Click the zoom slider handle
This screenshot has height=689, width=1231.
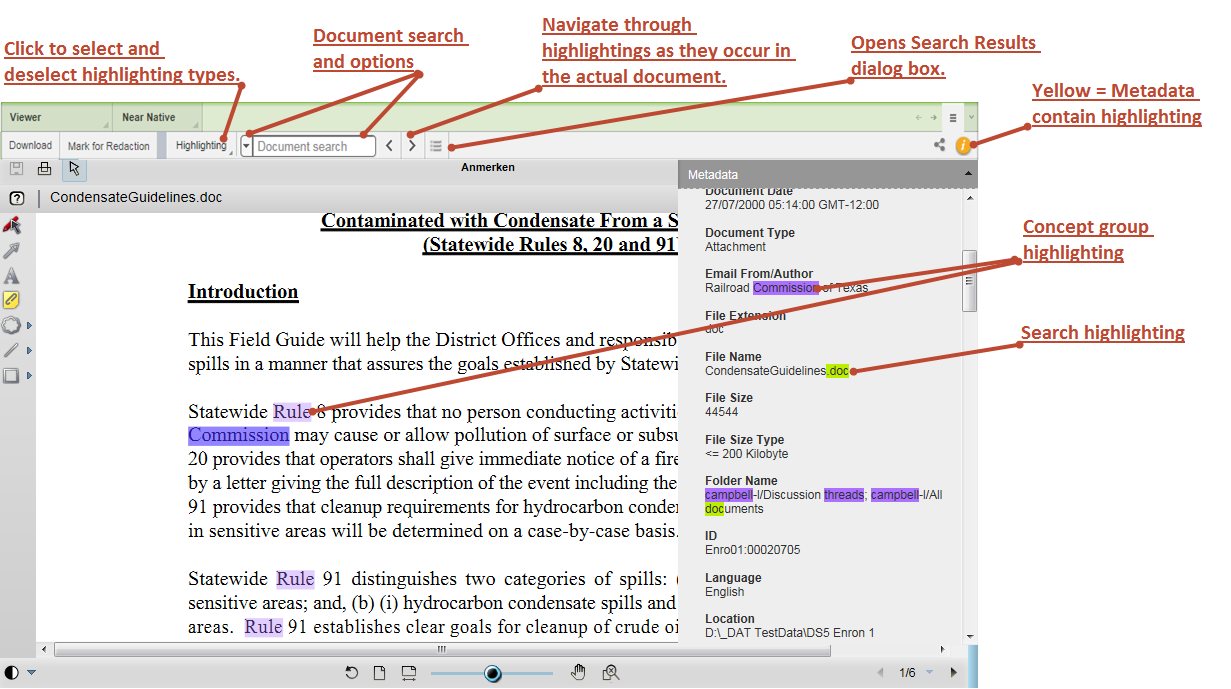492,673
